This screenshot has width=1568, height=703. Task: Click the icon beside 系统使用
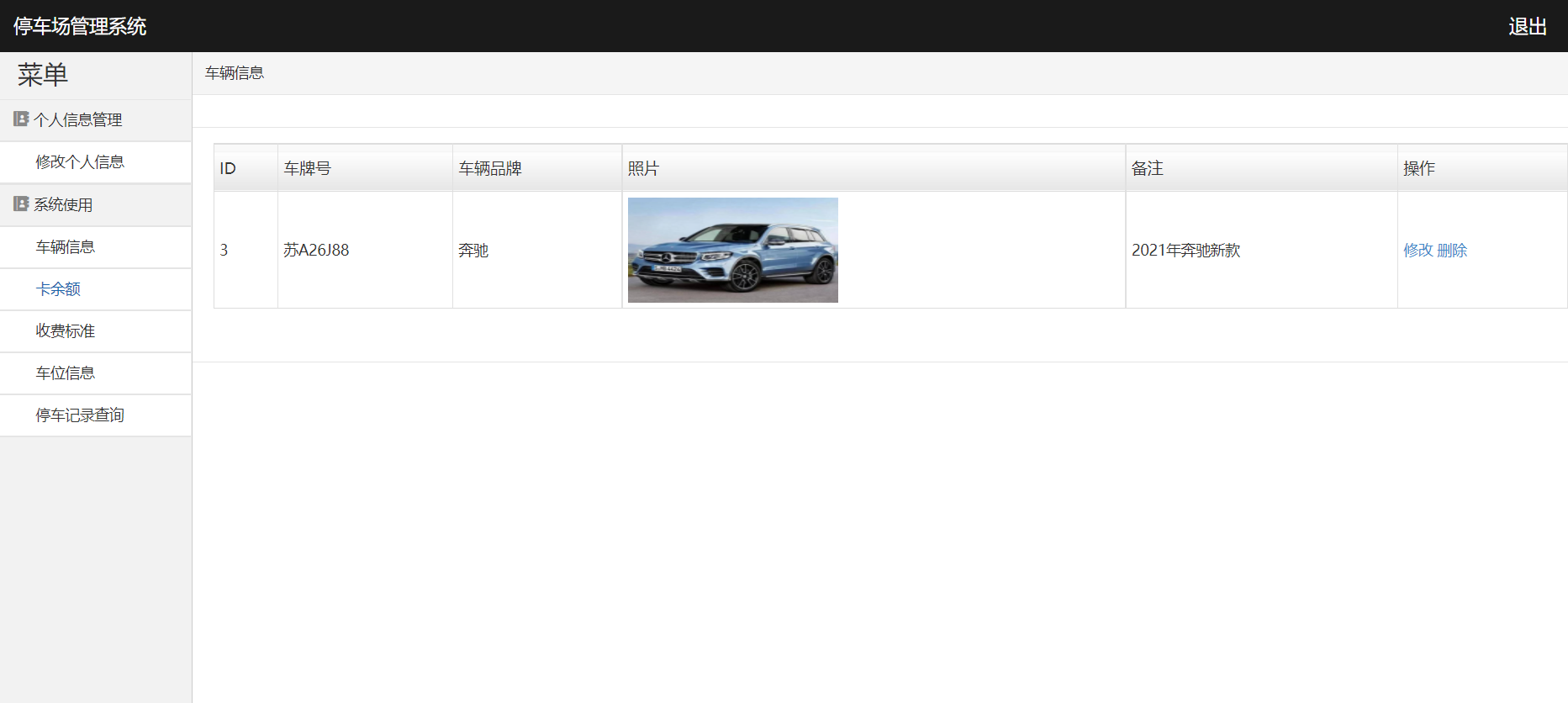tap(21, 204)
